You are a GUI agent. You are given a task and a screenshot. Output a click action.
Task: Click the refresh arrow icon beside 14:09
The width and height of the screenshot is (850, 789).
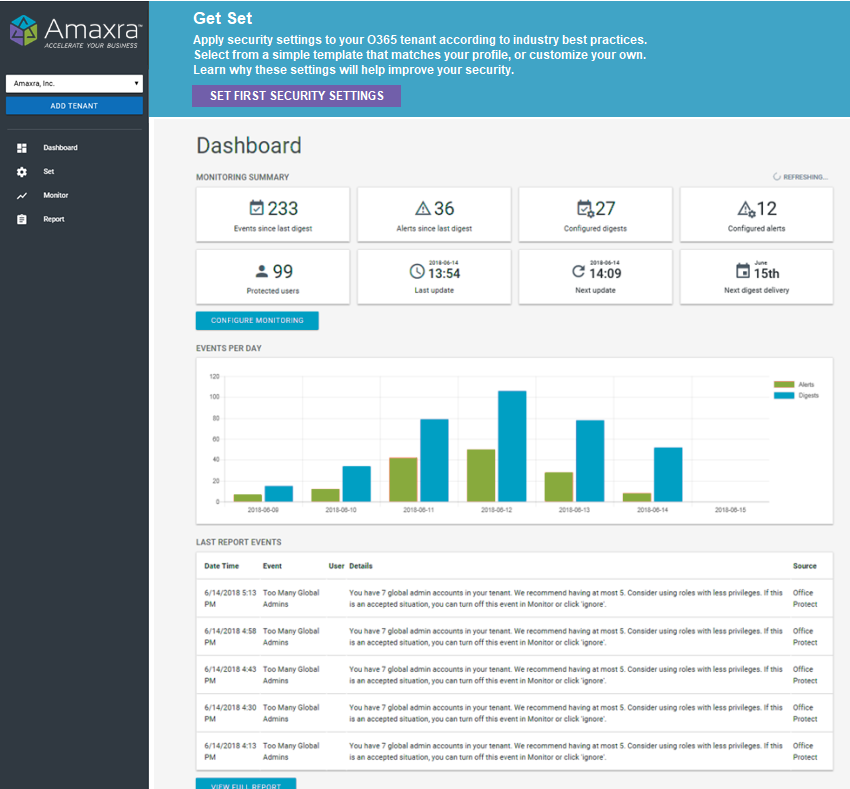click(x=578, y=271)
